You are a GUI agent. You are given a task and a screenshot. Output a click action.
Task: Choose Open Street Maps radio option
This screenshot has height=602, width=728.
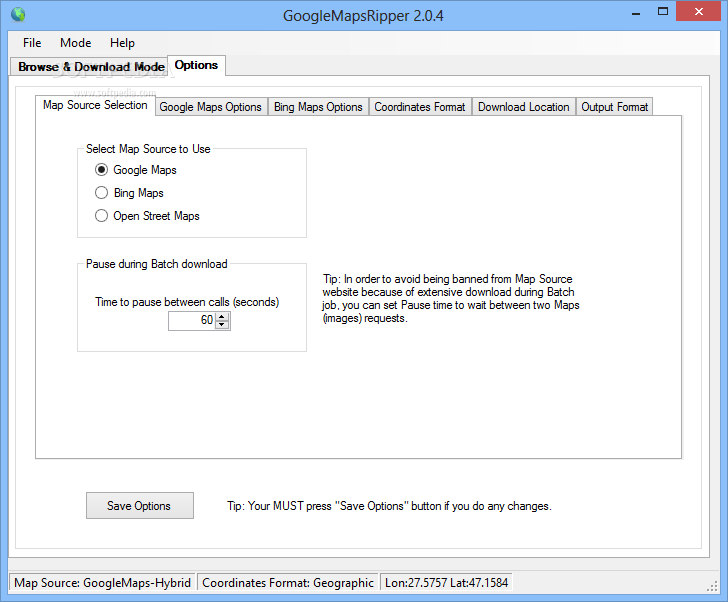tap(101, 216)
